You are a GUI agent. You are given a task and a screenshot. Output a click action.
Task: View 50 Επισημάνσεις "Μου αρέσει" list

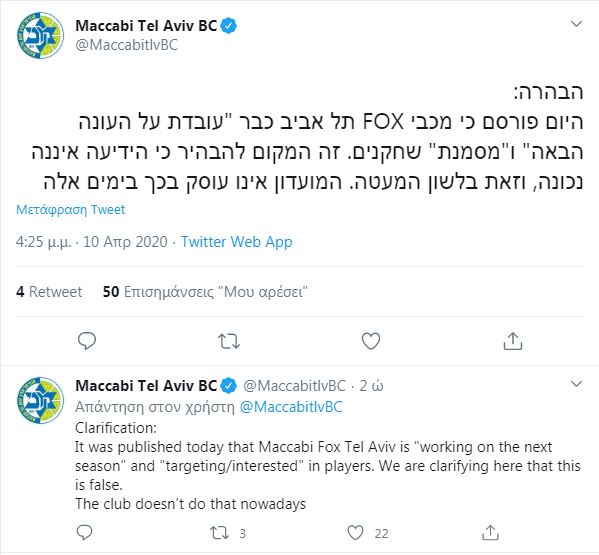pyautogui.click(x=205, y=292)
